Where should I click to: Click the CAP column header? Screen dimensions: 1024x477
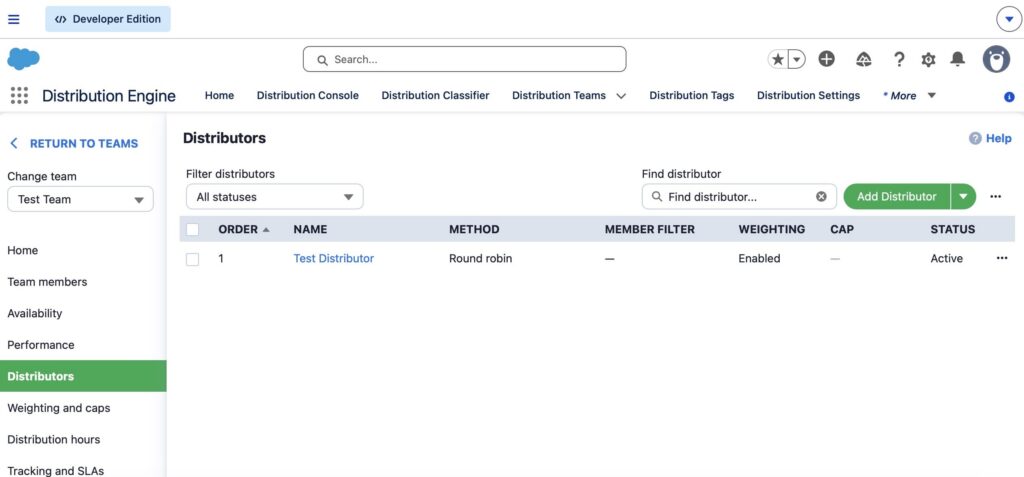coord(842,229)
